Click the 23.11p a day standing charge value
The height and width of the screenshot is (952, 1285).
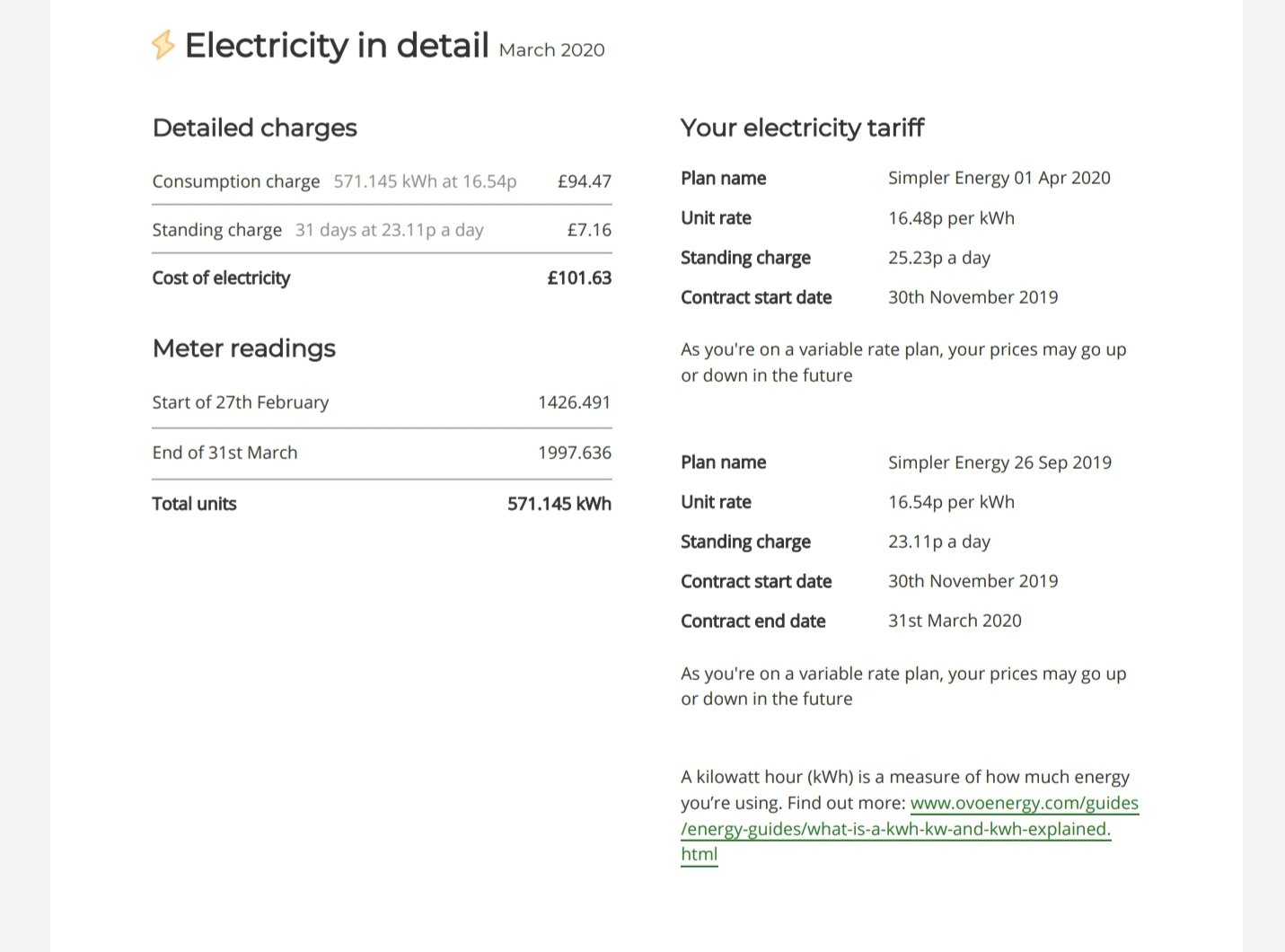click(939, 542)
